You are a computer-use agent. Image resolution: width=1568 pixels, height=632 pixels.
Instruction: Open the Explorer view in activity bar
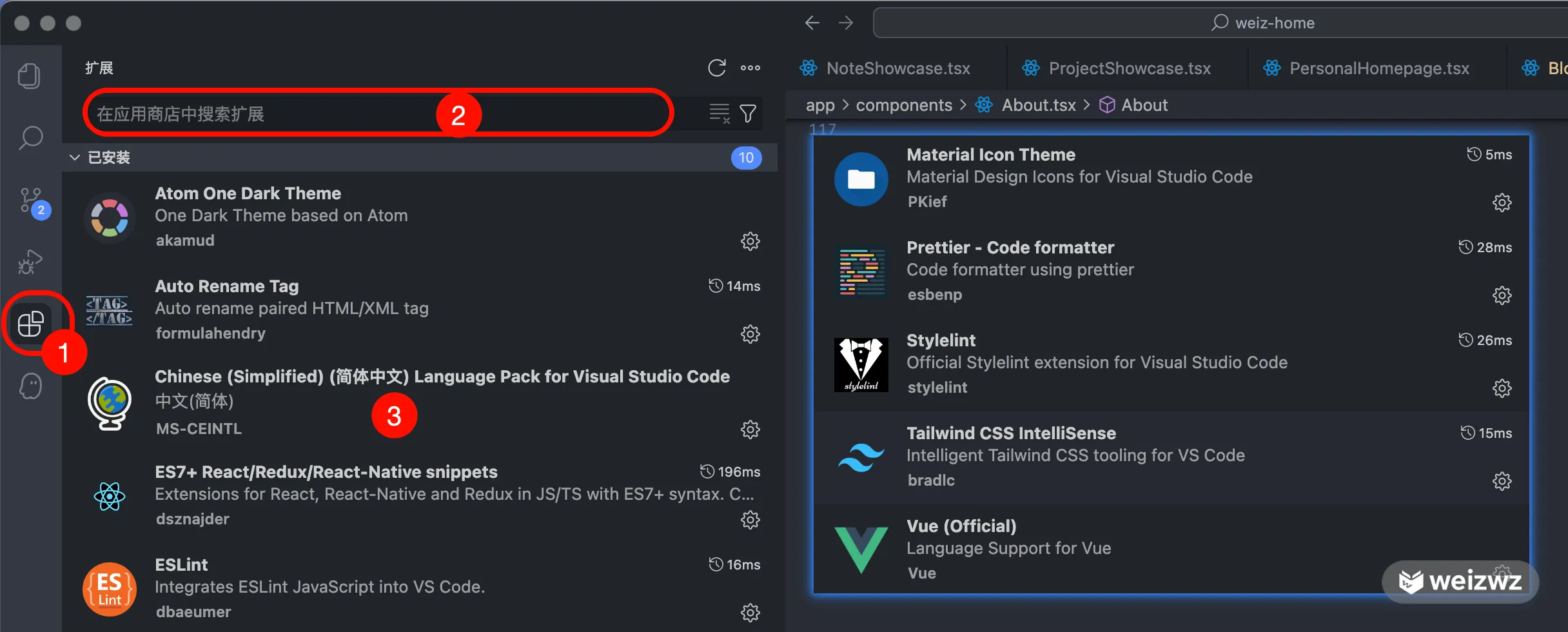tap(29, 76)
